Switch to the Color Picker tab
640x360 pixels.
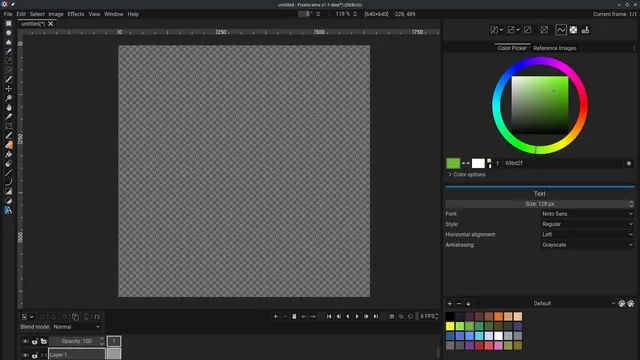click(512, 48)
